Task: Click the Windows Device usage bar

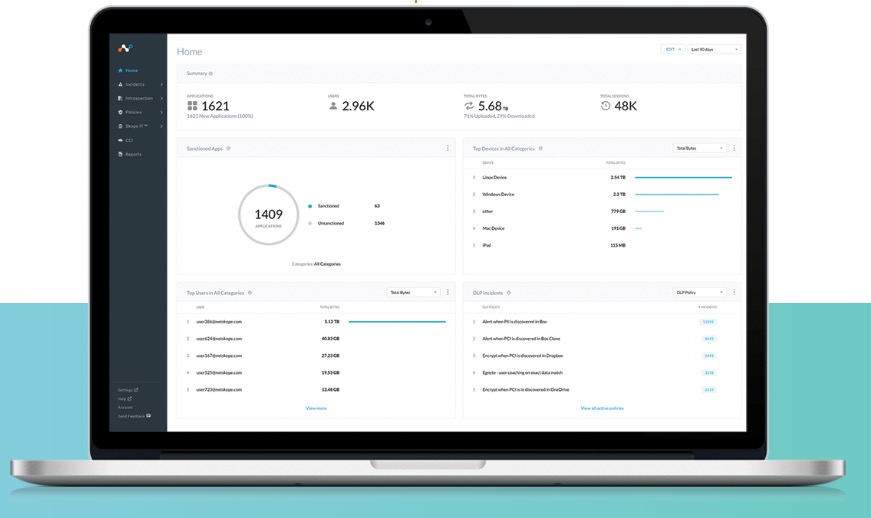Action: [677, 194]
